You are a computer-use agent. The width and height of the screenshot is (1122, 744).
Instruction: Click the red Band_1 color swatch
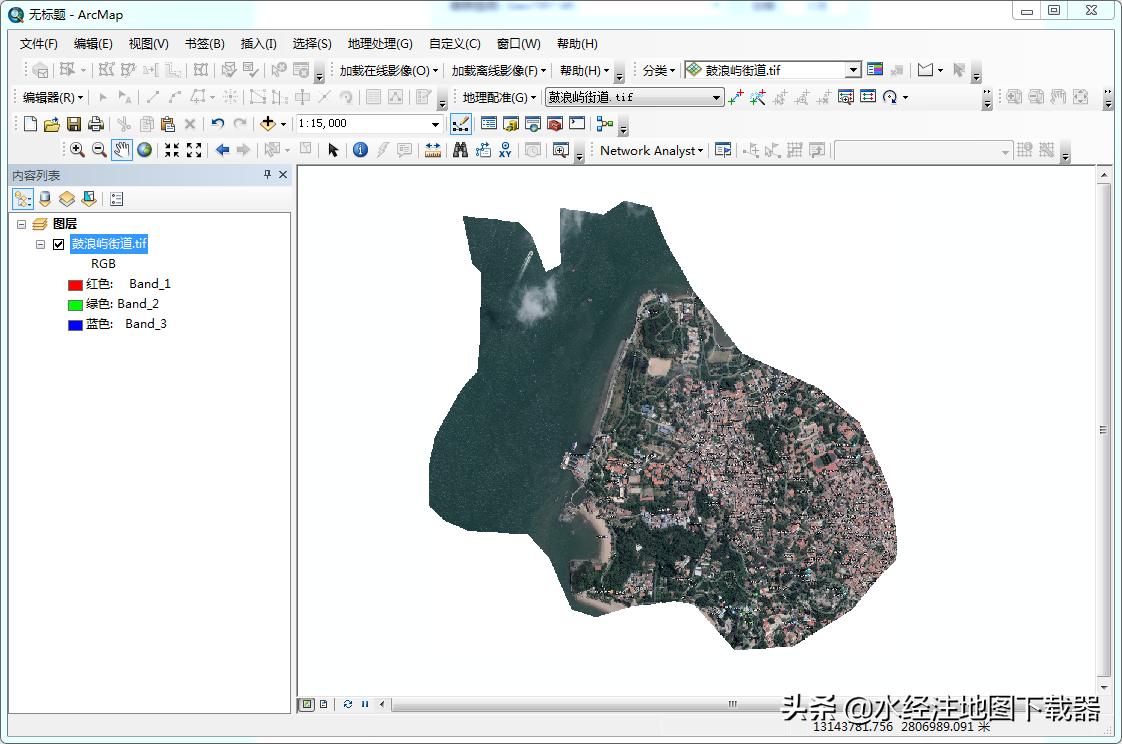click(75, 285)
